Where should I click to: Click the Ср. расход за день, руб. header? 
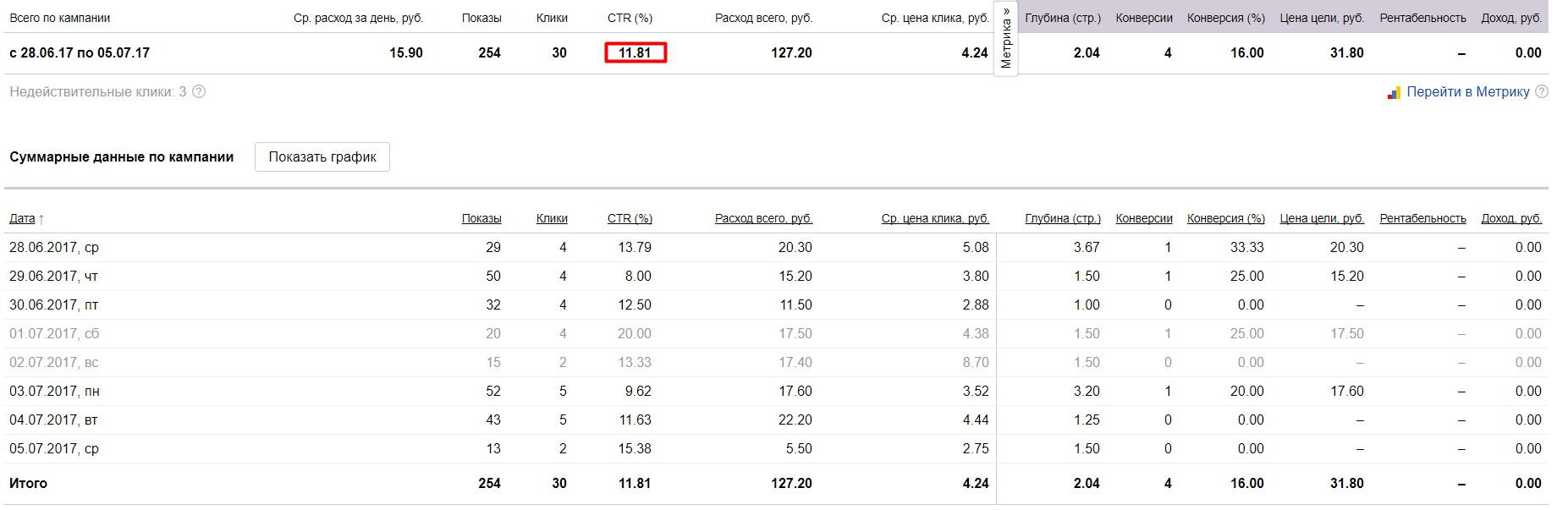point(359,18)
